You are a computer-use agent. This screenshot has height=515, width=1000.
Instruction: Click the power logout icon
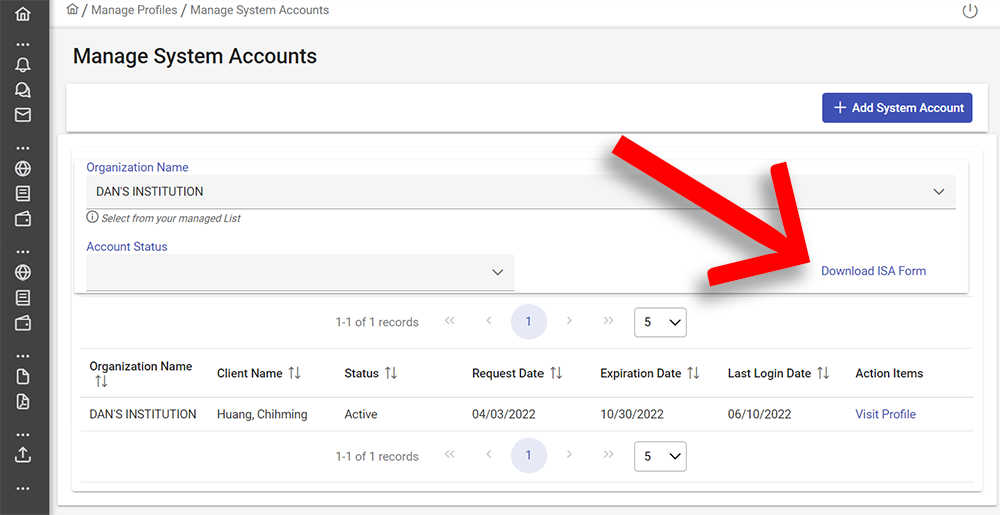(969, 11)
